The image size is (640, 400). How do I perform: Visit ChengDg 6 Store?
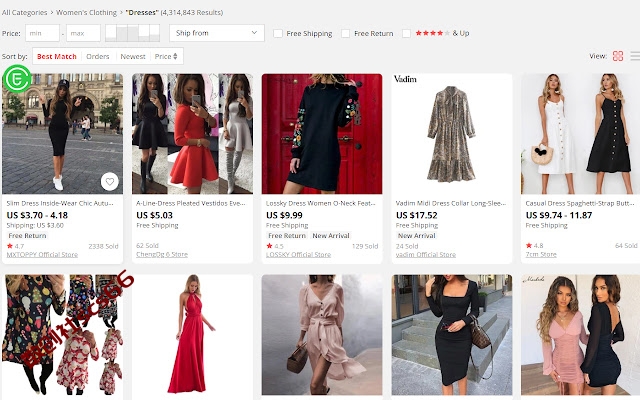pyautogui.click(x=162, y=255)
